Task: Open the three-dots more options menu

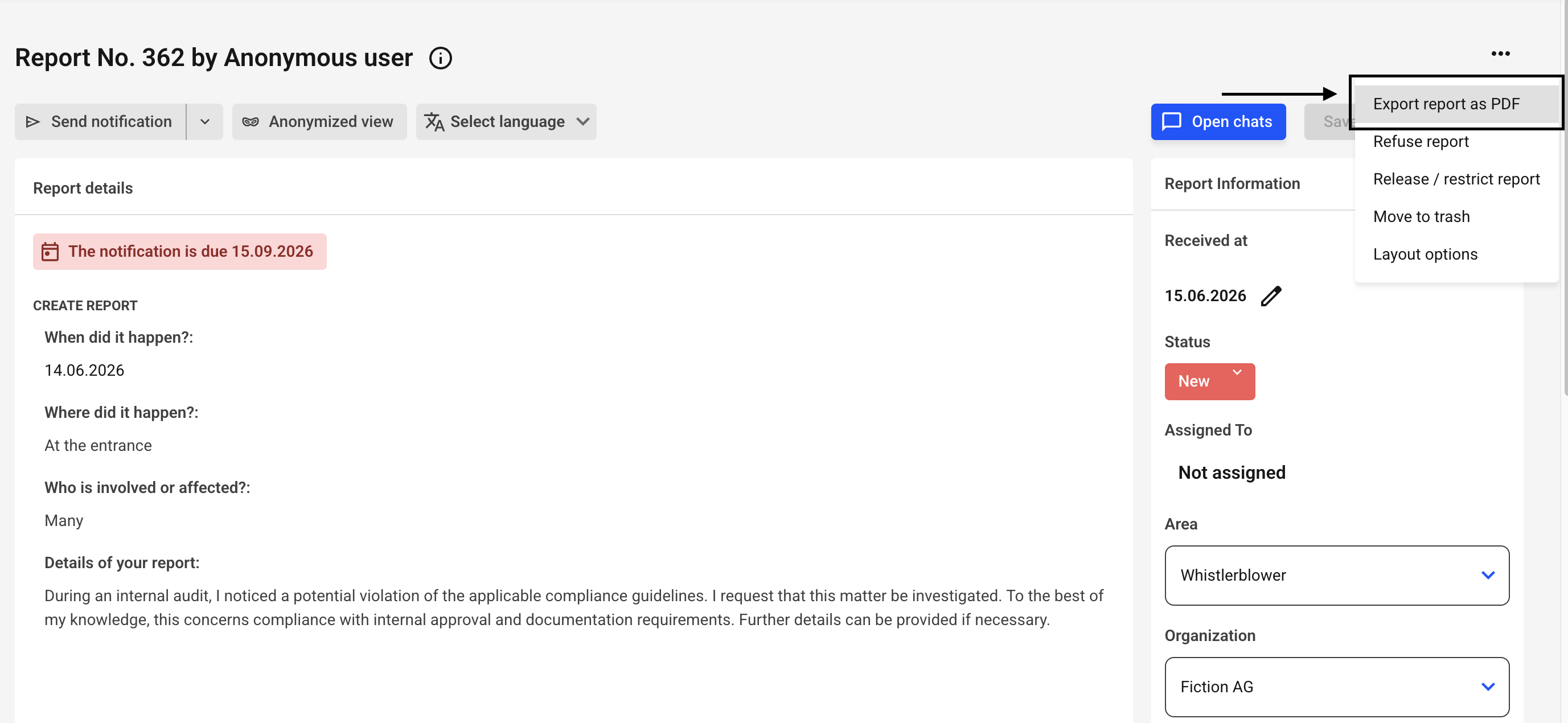Action: 1500,54
